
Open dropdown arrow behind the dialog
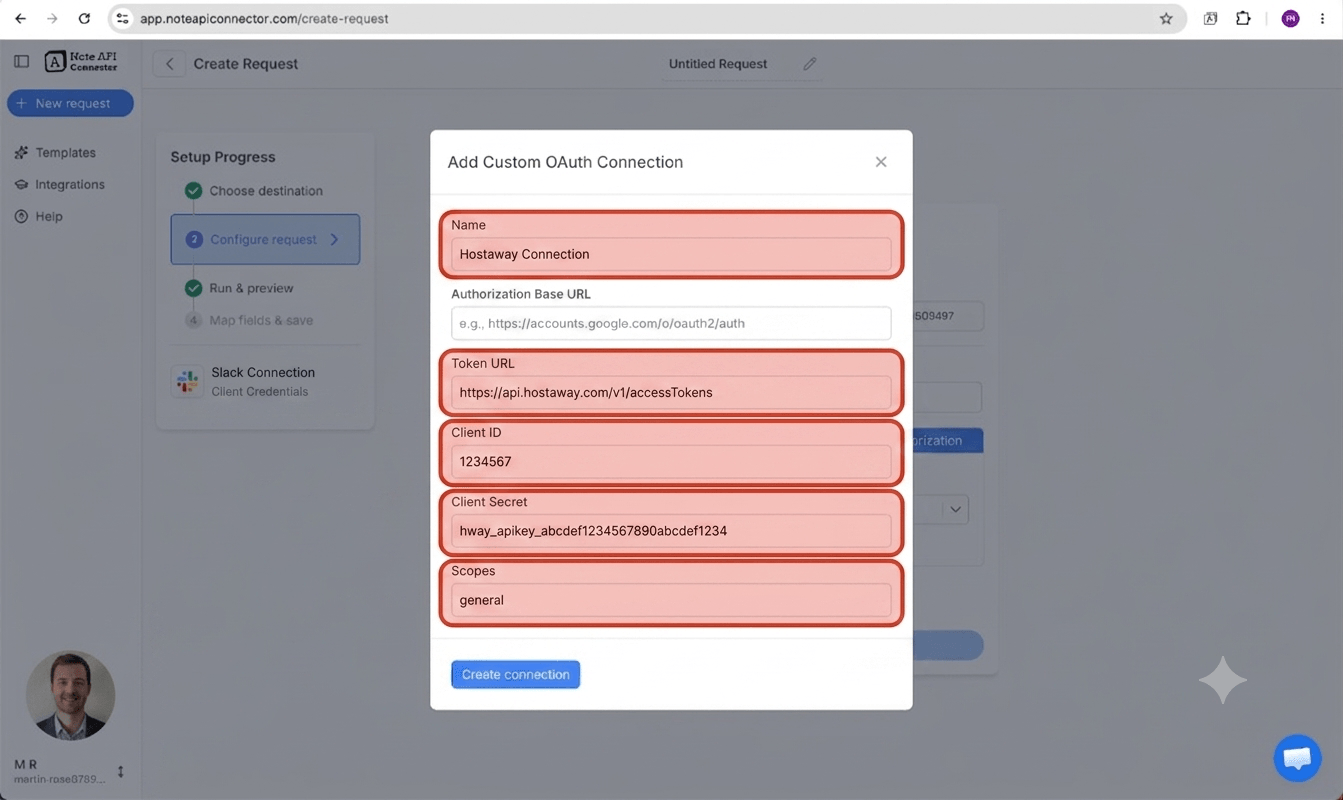tap(955, 509)
